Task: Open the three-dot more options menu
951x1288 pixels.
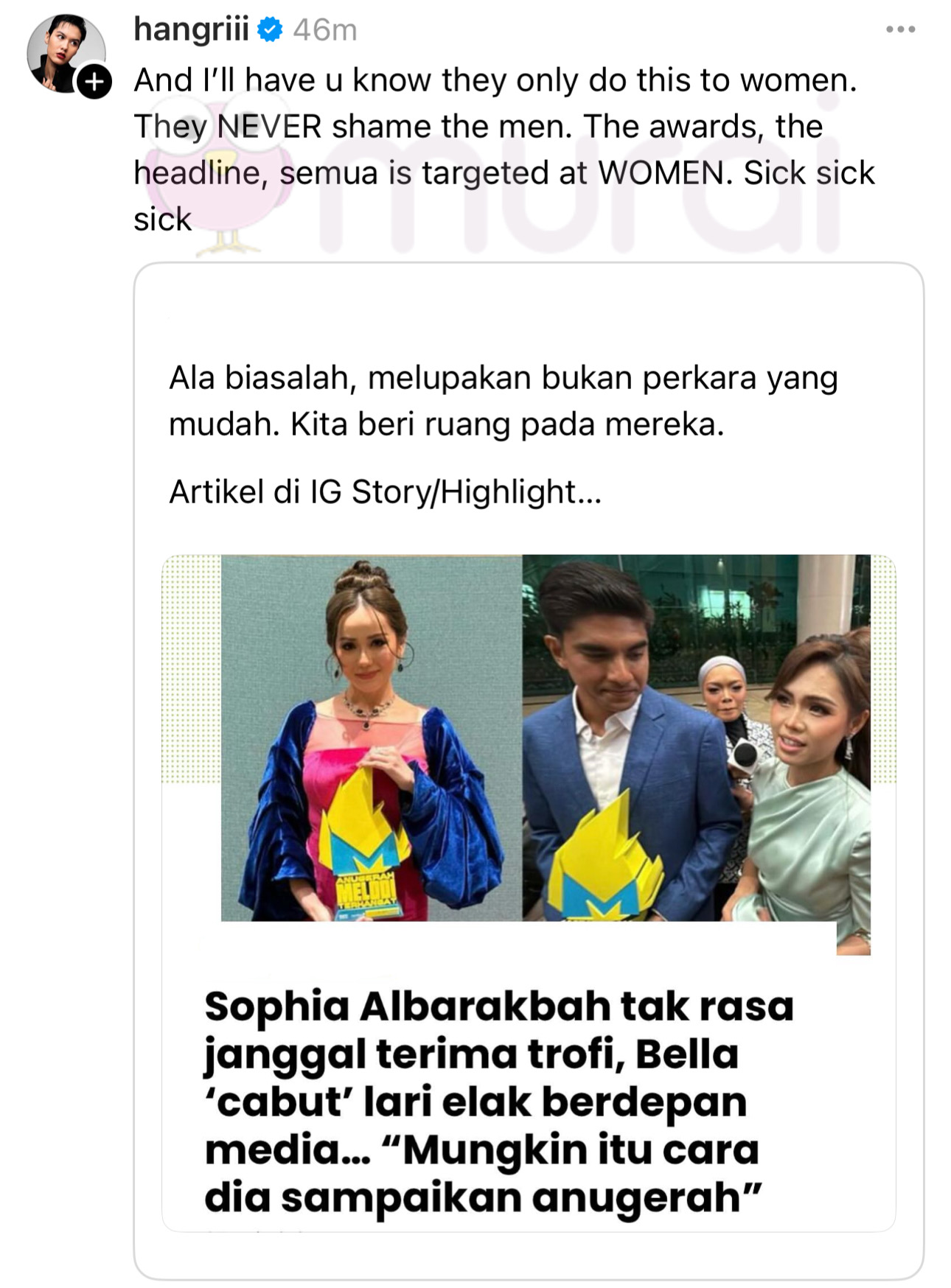Action: pos(900,29)
